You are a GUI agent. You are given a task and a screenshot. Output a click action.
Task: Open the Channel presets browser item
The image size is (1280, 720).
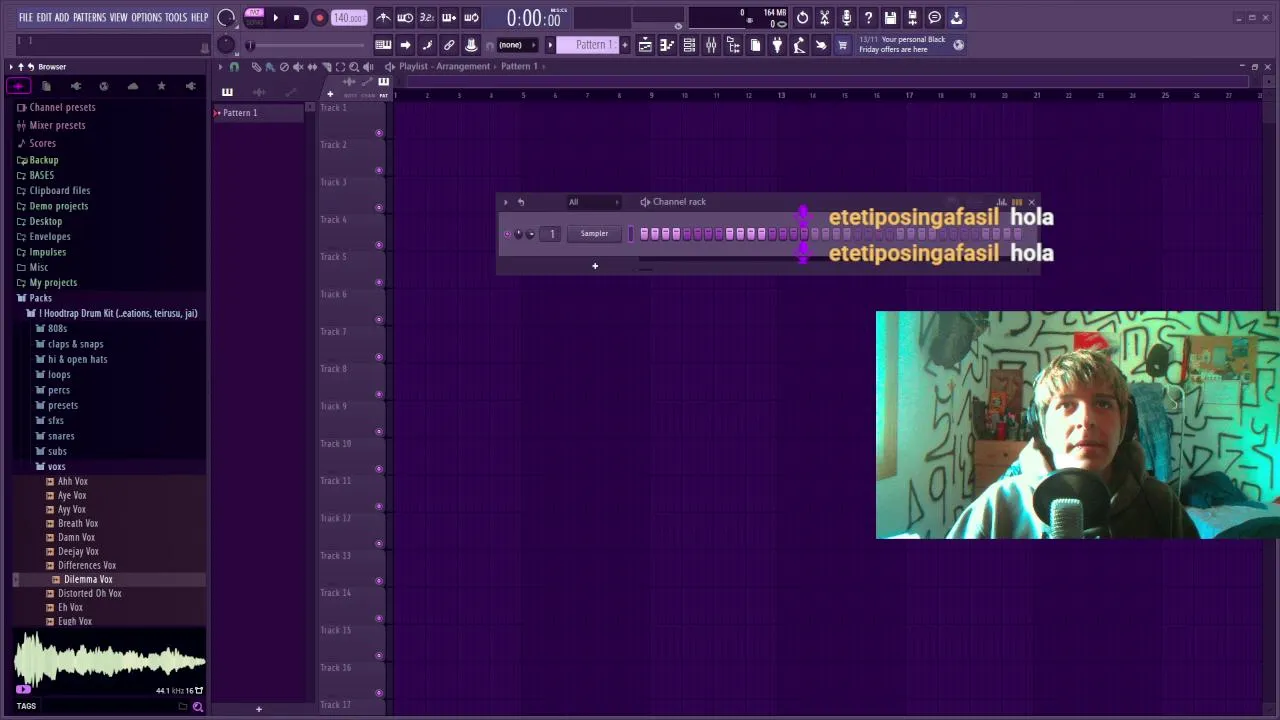coord(62,107)
